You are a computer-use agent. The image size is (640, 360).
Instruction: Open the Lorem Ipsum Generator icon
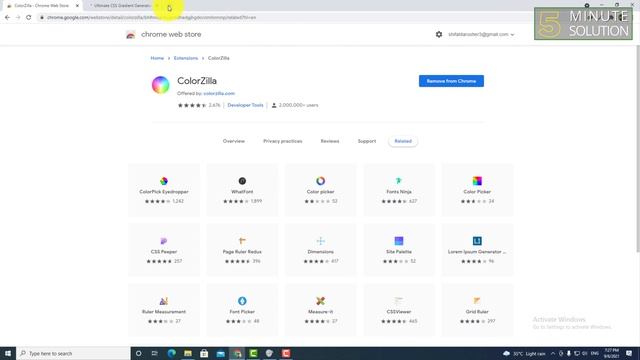click(477, 241)
